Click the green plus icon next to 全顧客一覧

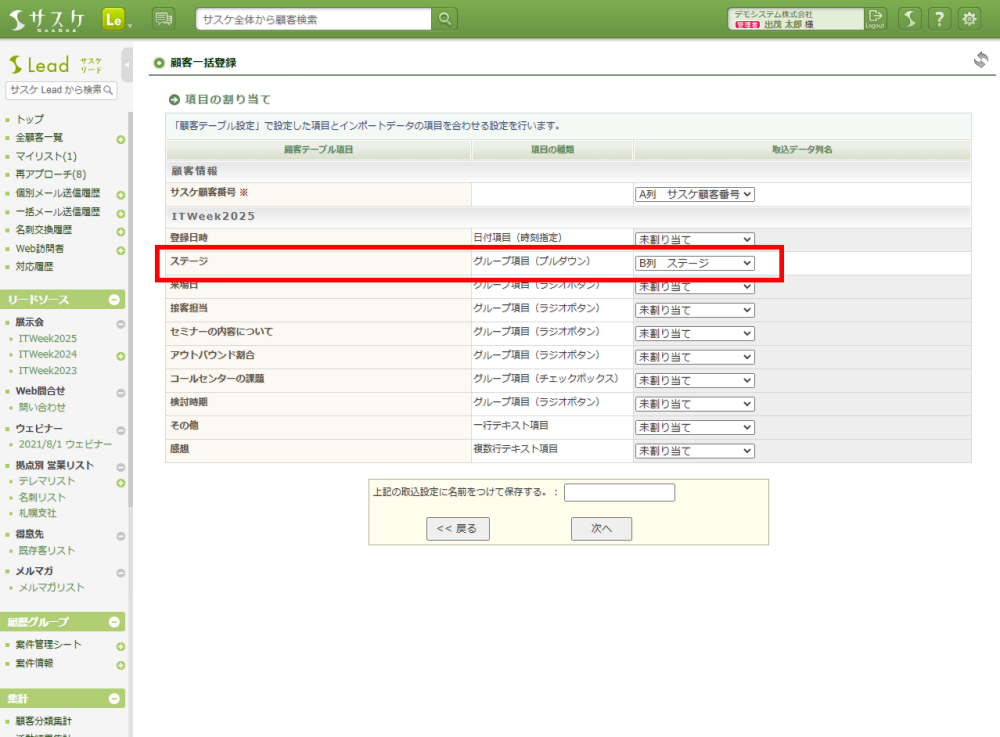(120, 138)
